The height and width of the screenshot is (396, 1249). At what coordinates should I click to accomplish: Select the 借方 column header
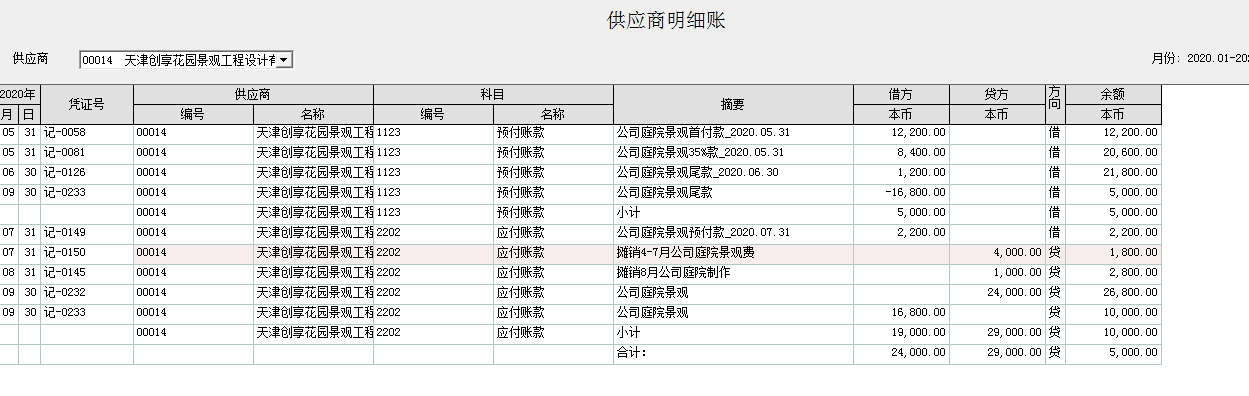coord(901,95)
